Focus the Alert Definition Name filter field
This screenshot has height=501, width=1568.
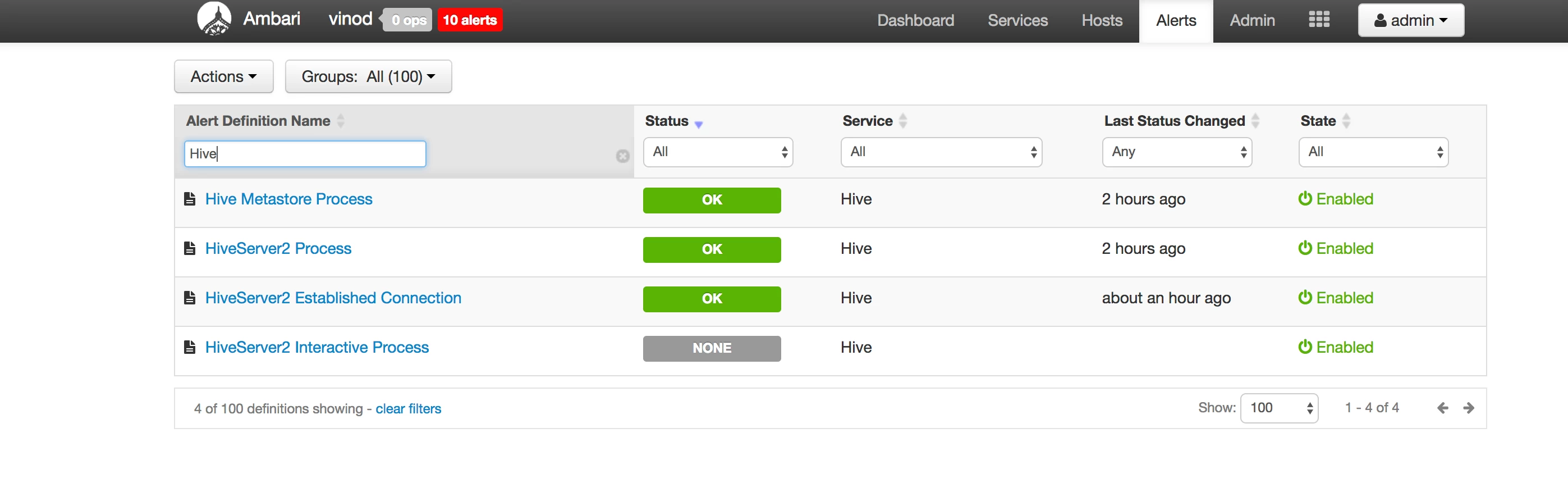click(x=305, y=153)
